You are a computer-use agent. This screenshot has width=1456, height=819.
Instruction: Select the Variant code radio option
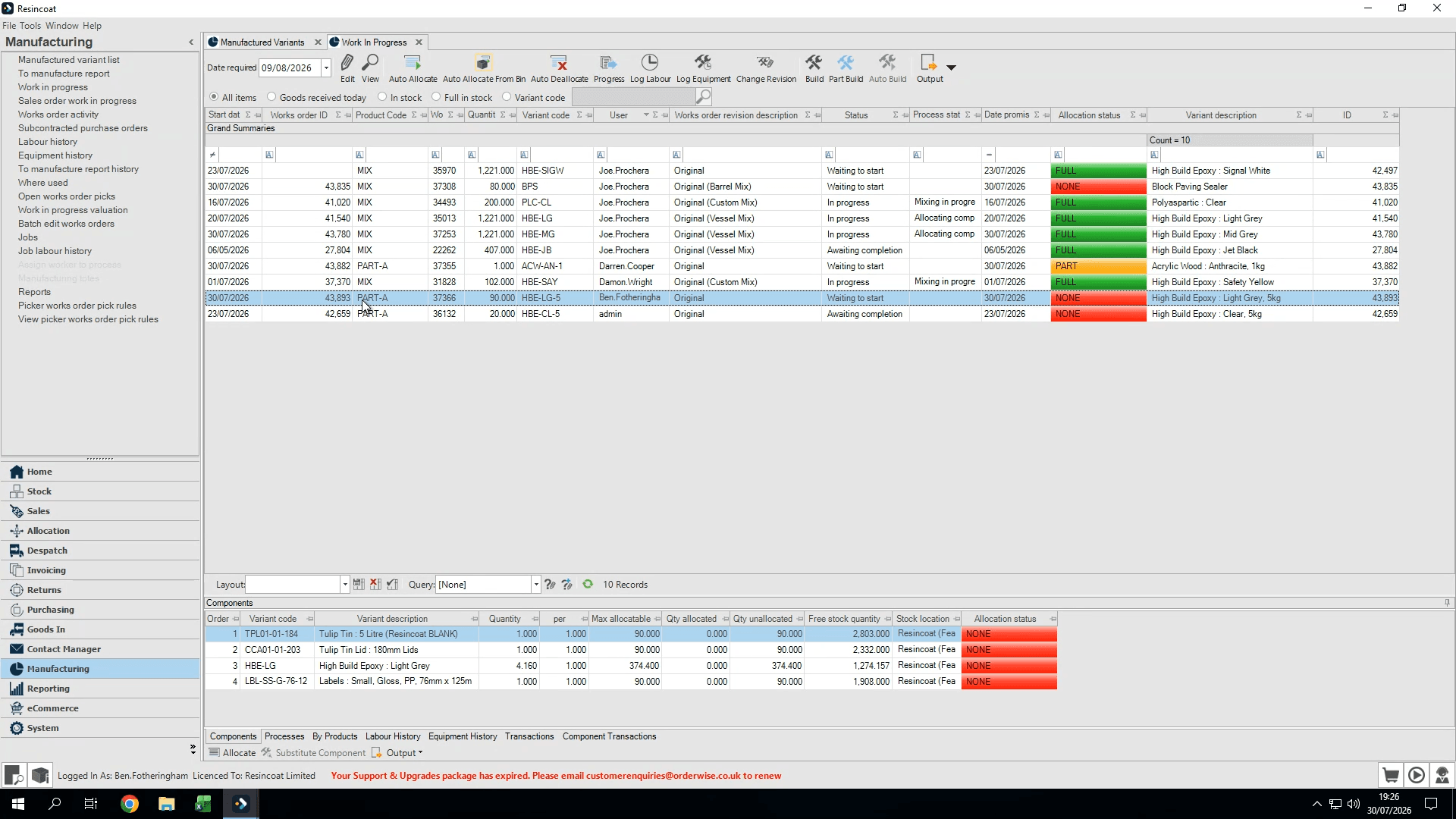(x=507, y=97)
